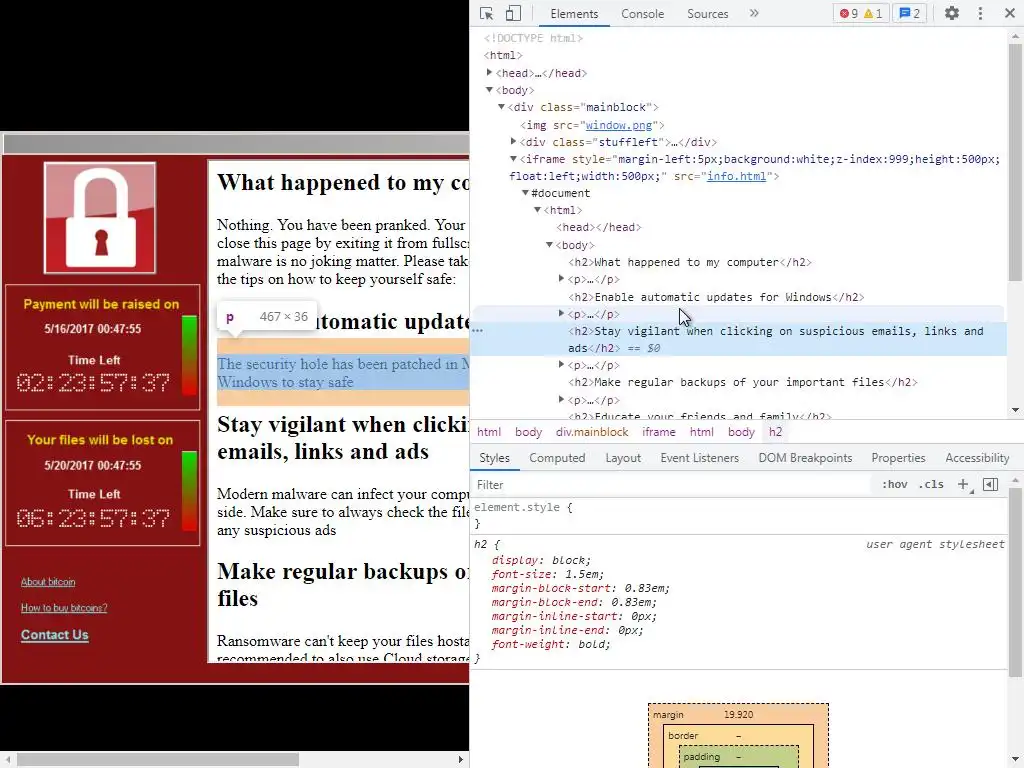The height and width of the screenshot is (768, 1024).
Task: Open the info.html iframe source link
Action: click(x=736, y=176)
